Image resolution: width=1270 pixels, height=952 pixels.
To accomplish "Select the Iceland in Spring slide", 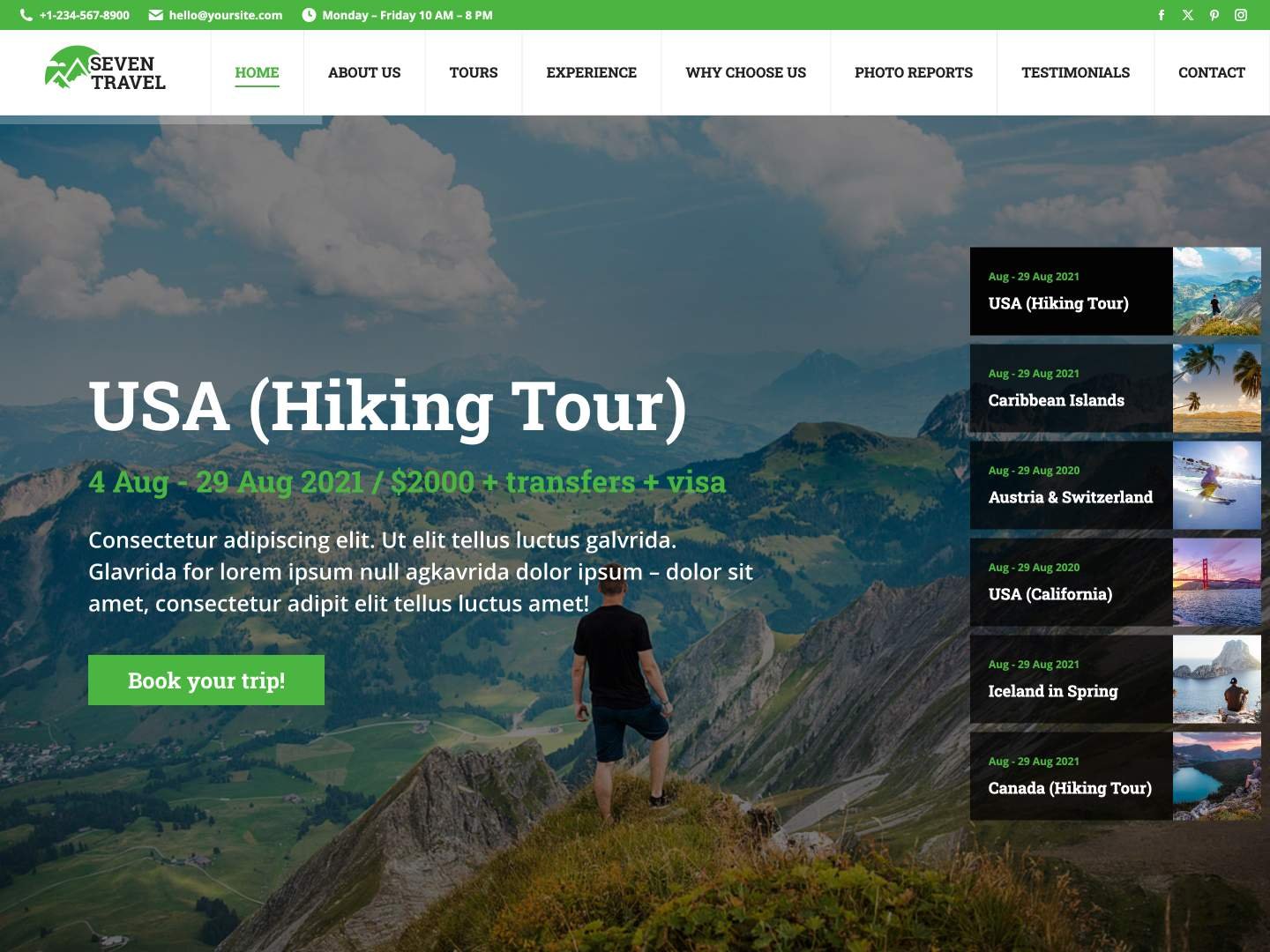I will 1116,679.
